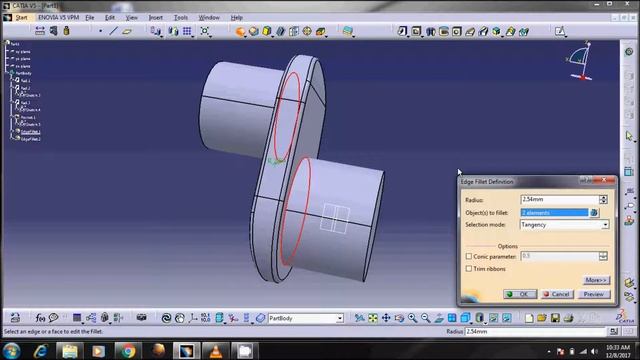Select the Line reference element tool

[x=113, y=31]
